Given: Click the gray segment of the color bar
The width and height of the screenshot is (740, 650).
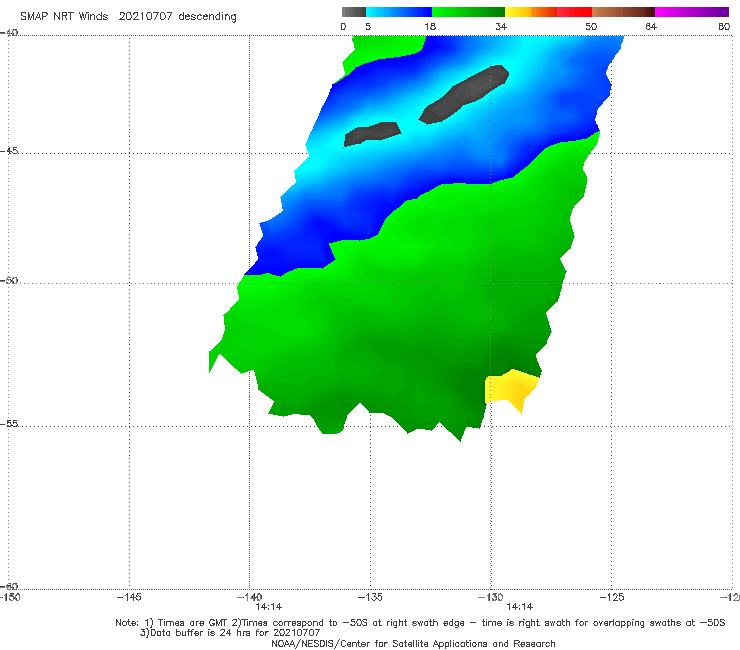Looking at the screenshot, I should [354, 12].
